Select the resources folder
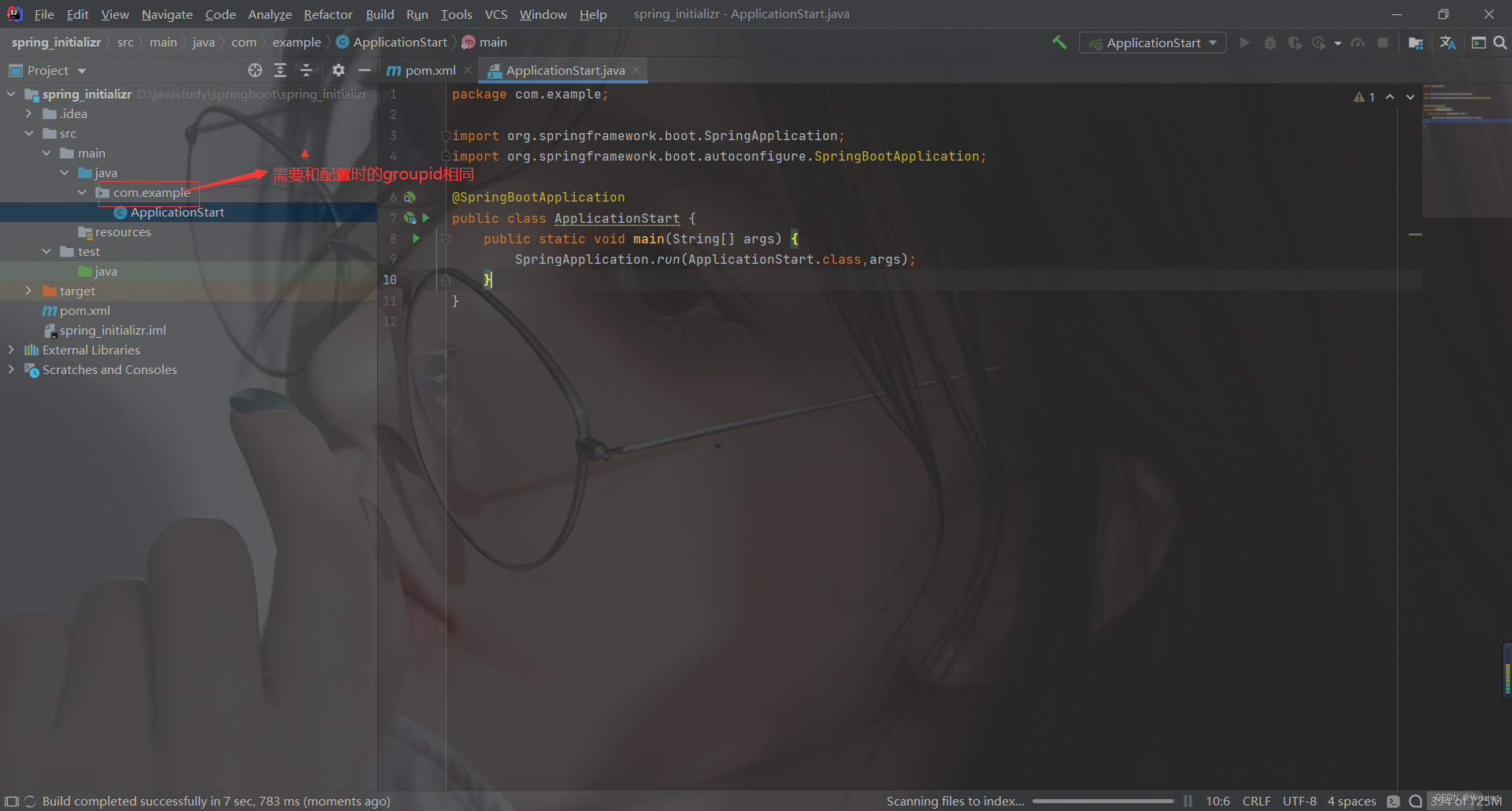Image resolution: width=1512 pixels, height=811 pixels. [114, 231]
